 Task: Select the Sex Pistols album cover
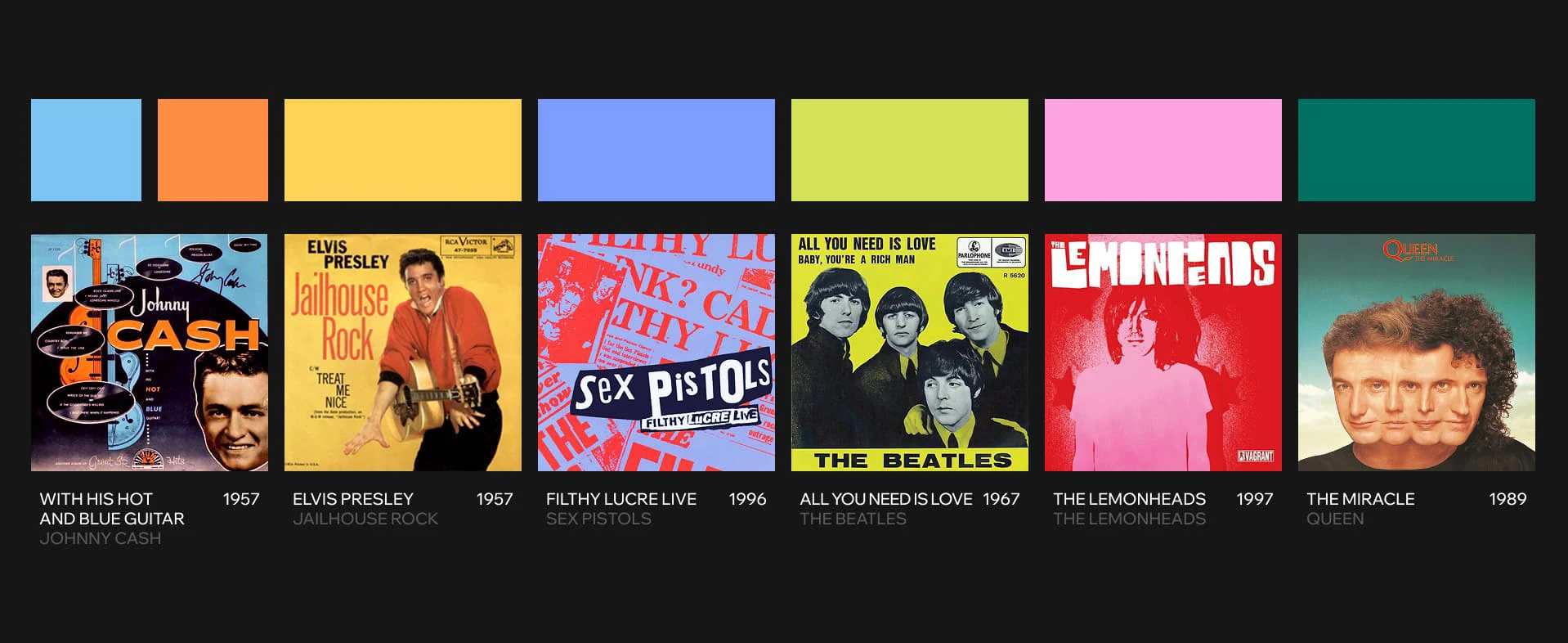tap(656, 353)
